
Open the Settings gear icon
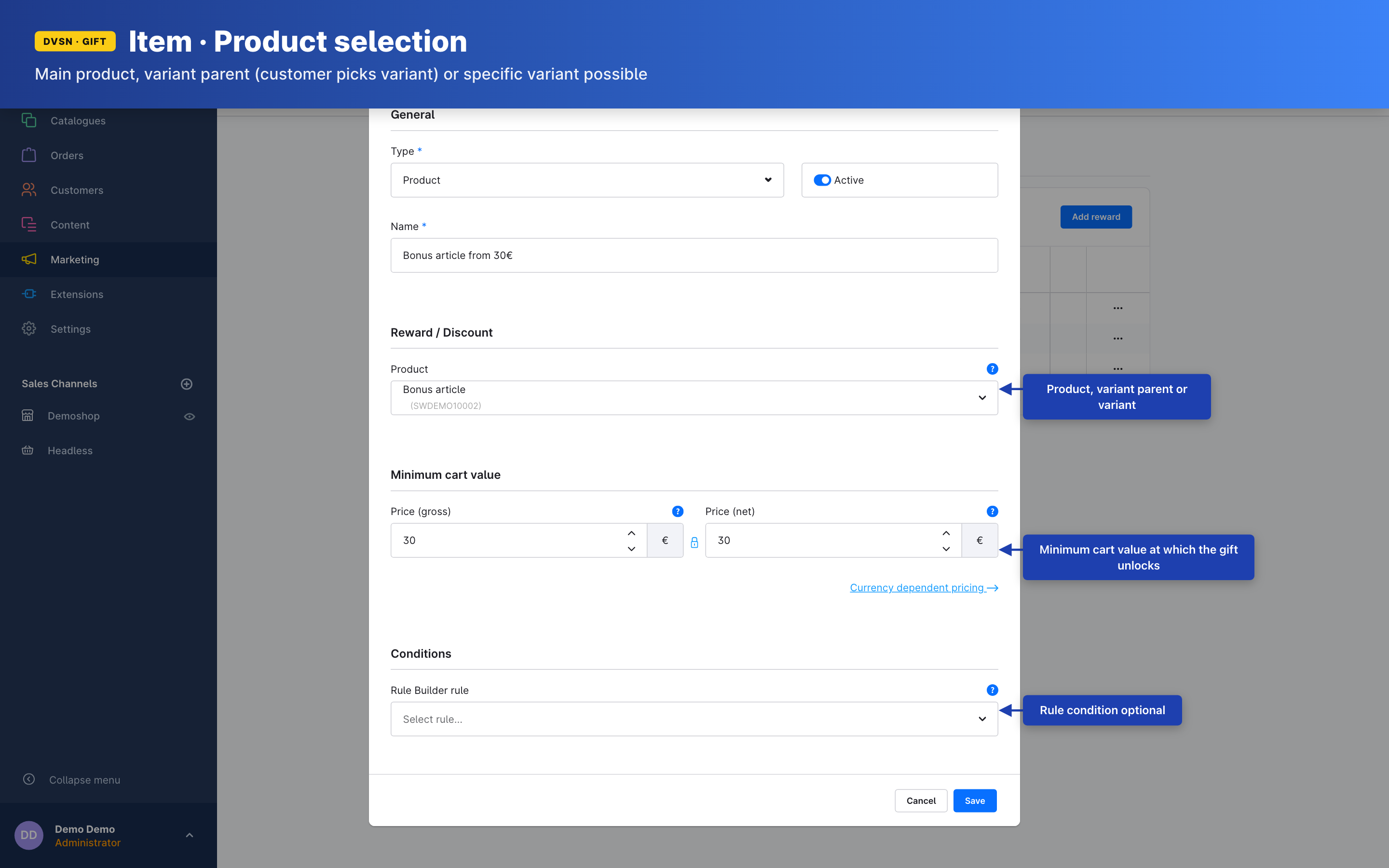(x=29, y=329)
